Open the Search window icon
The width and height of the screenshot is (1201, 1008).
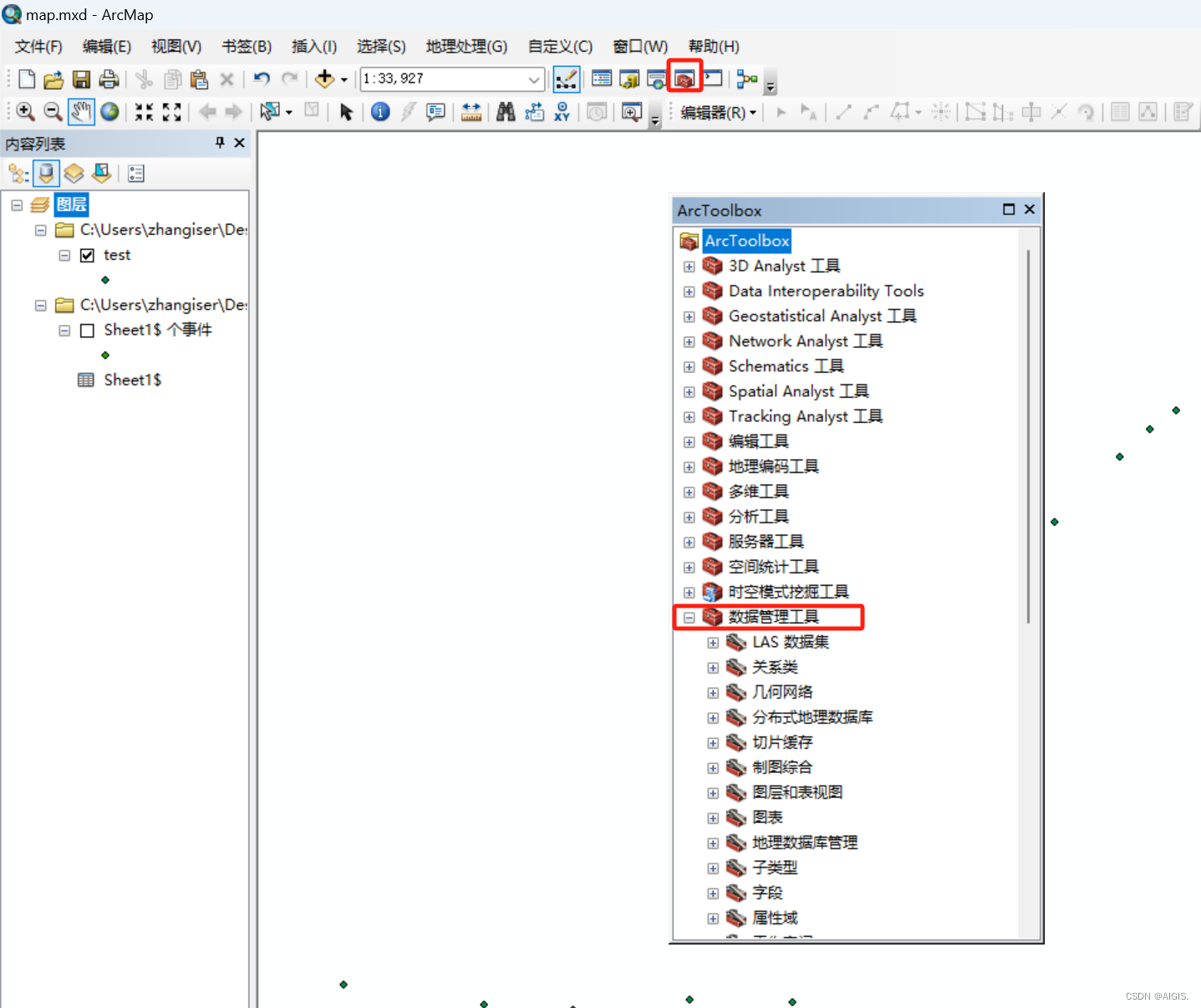(x=656, y=79)
